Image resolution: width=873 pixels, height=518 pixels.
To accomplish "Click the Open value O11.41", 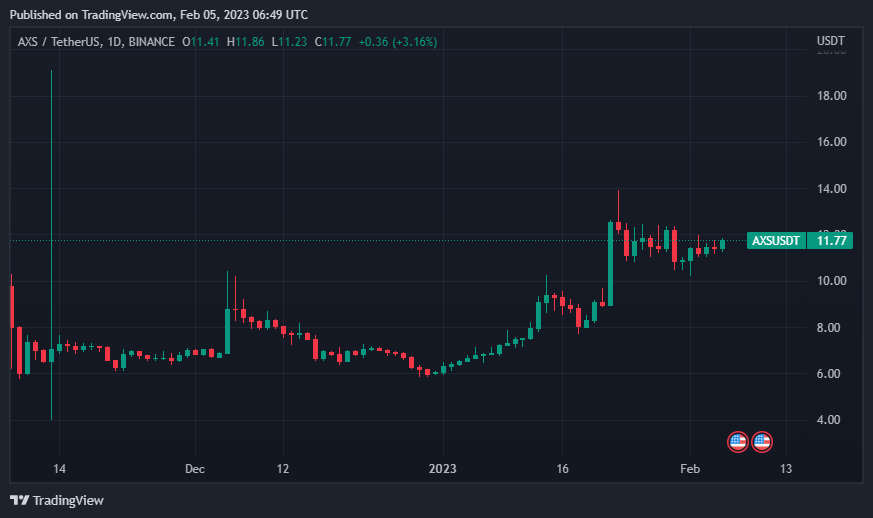I will [x=200, y=42].
